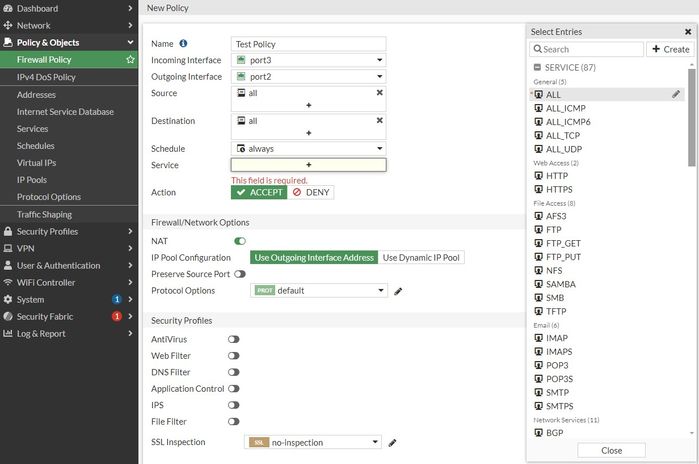Favorite Firewall Policy with the star icon
The image size is (699, 464).
tap(130, 59)
